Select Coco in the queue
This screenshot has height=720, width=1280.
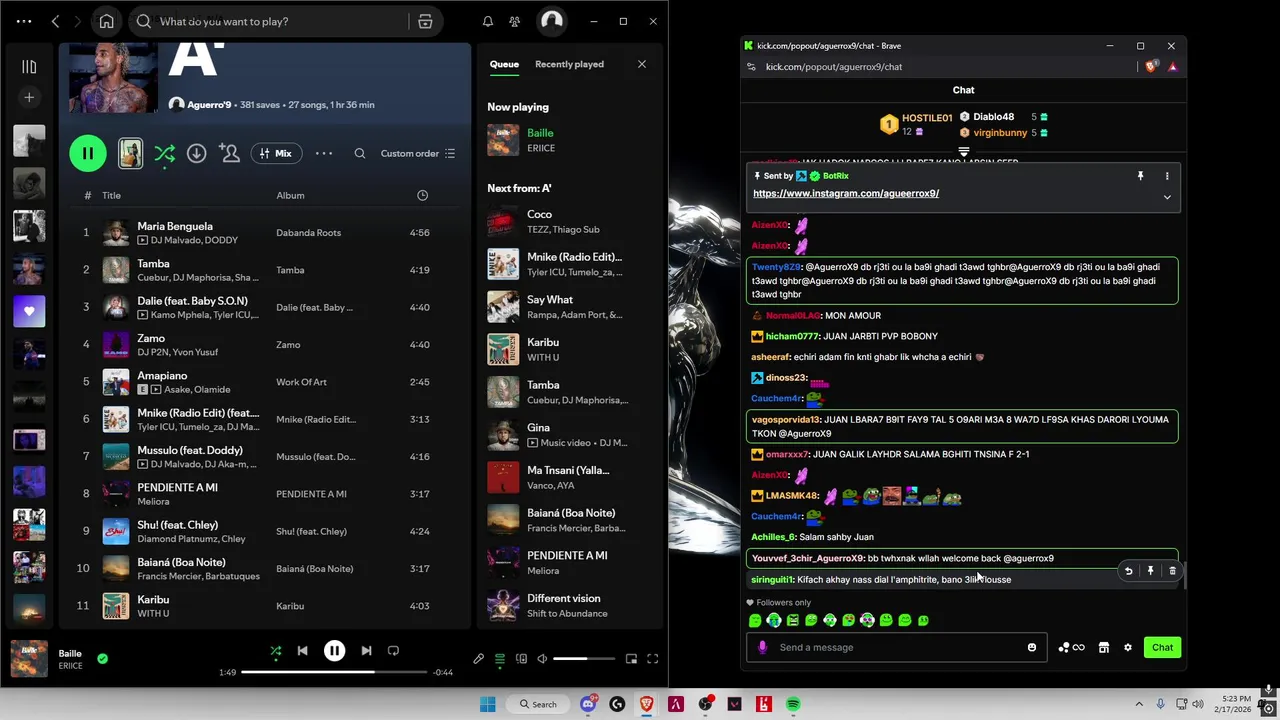pyautogui.click(x=570, y=222)
